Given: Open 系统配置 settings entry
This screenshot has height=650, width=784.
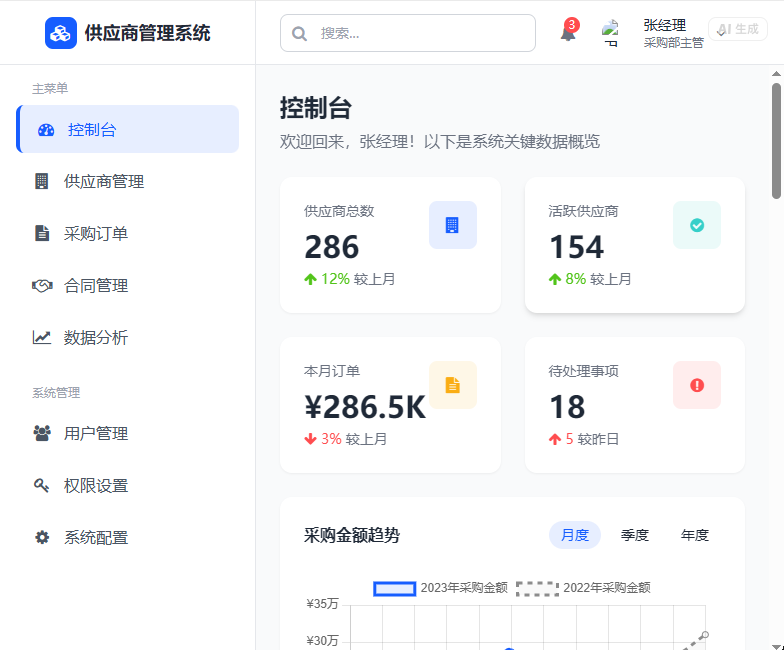Looking at the screenshot, I should click(128, 538).
